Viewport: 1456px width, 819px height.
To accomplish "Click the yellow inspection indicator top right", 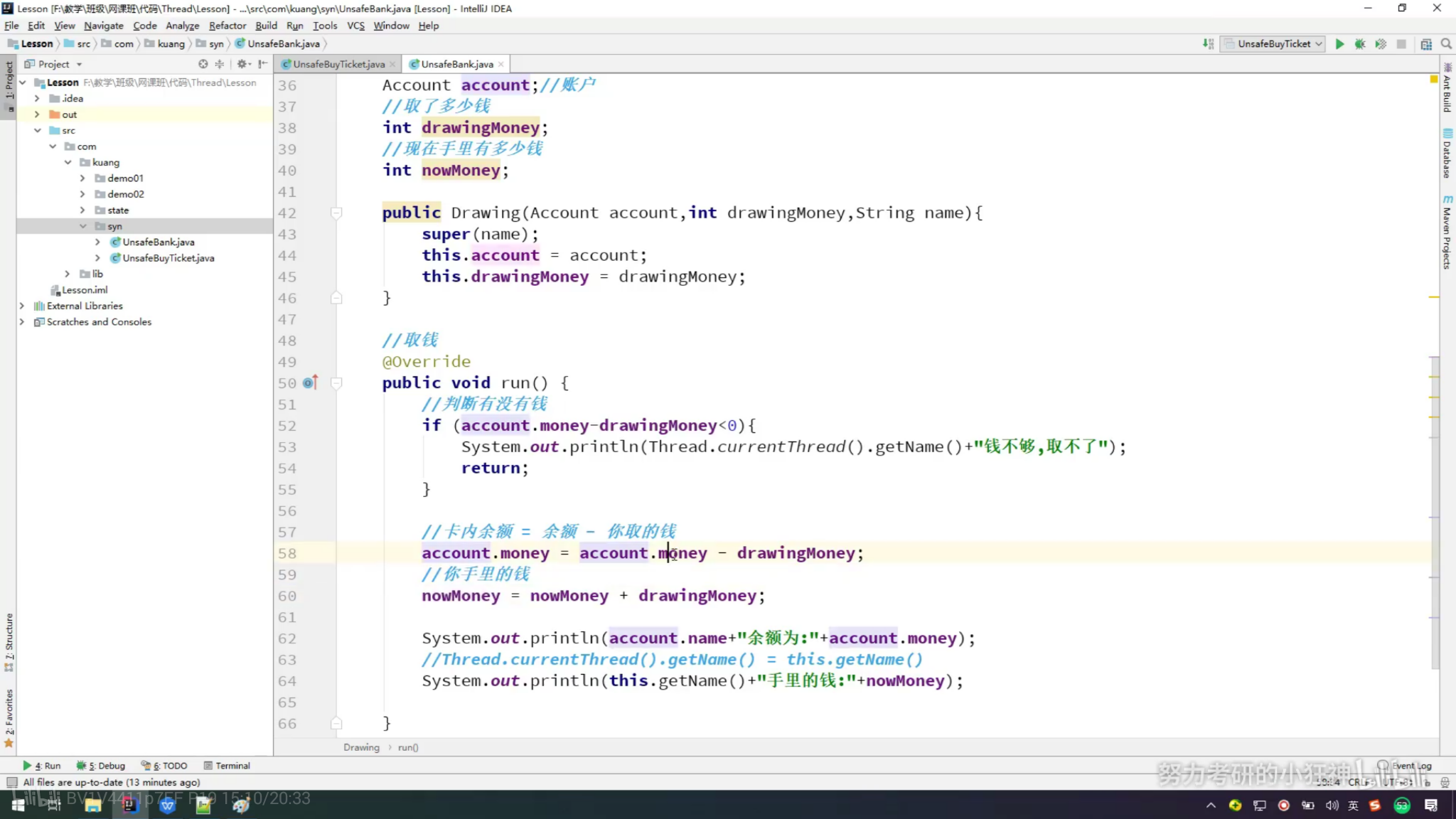I will [1434, 79].
